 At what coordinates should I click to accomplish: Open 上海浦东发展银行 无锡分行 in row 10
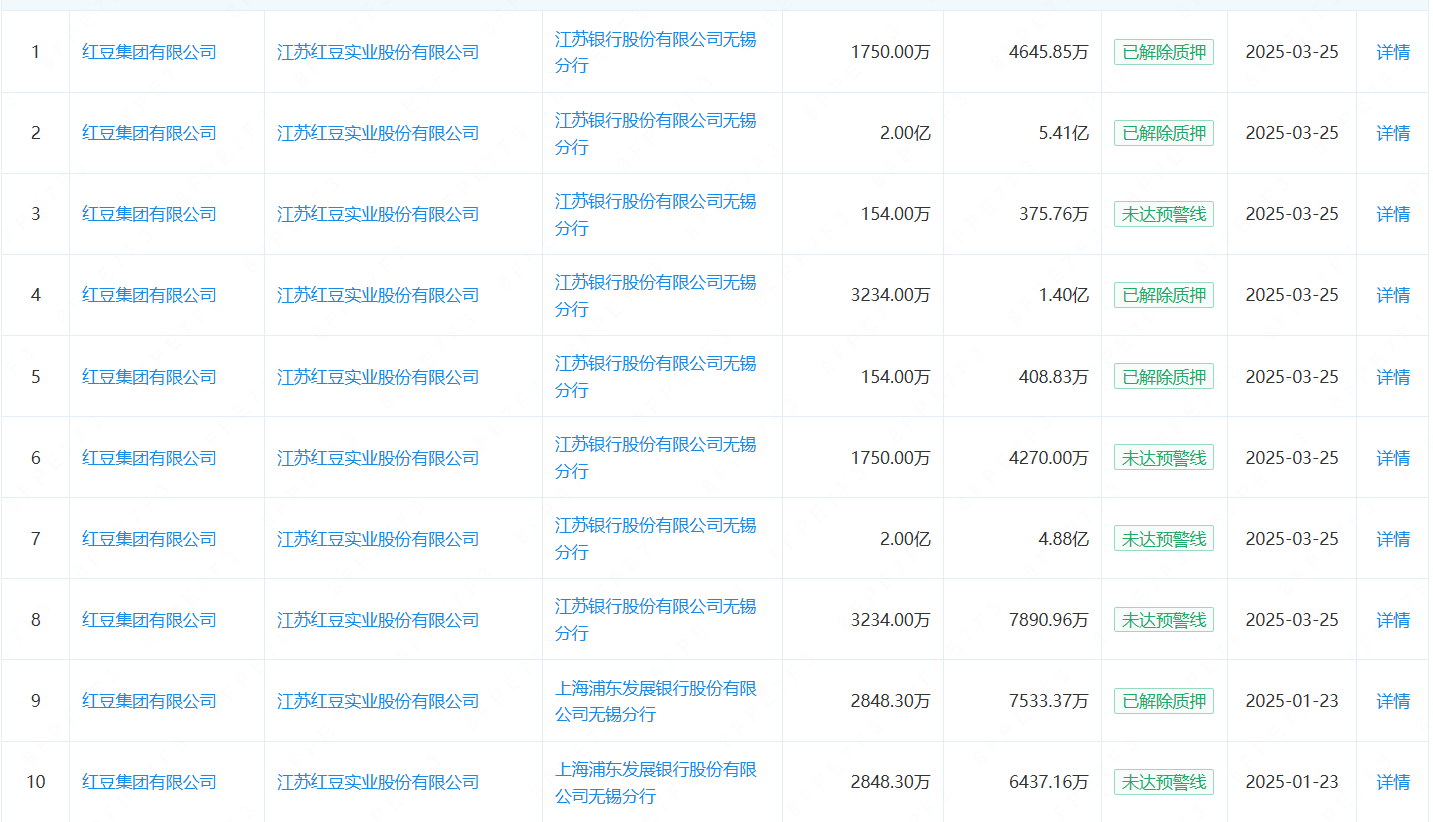[x=656, y=782]
